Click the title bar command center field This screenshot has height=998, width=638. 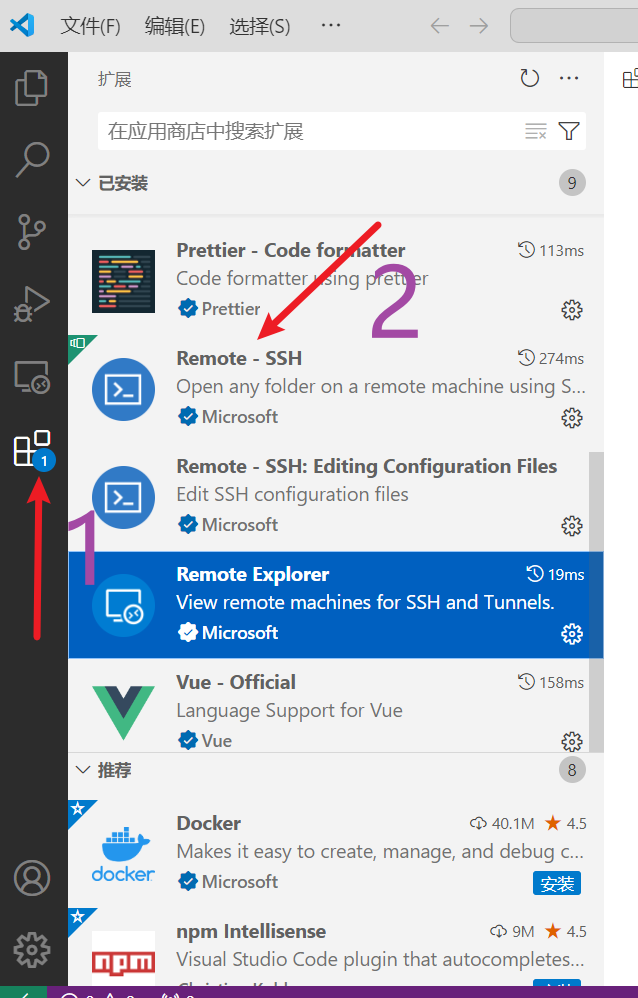coord(574,25)
